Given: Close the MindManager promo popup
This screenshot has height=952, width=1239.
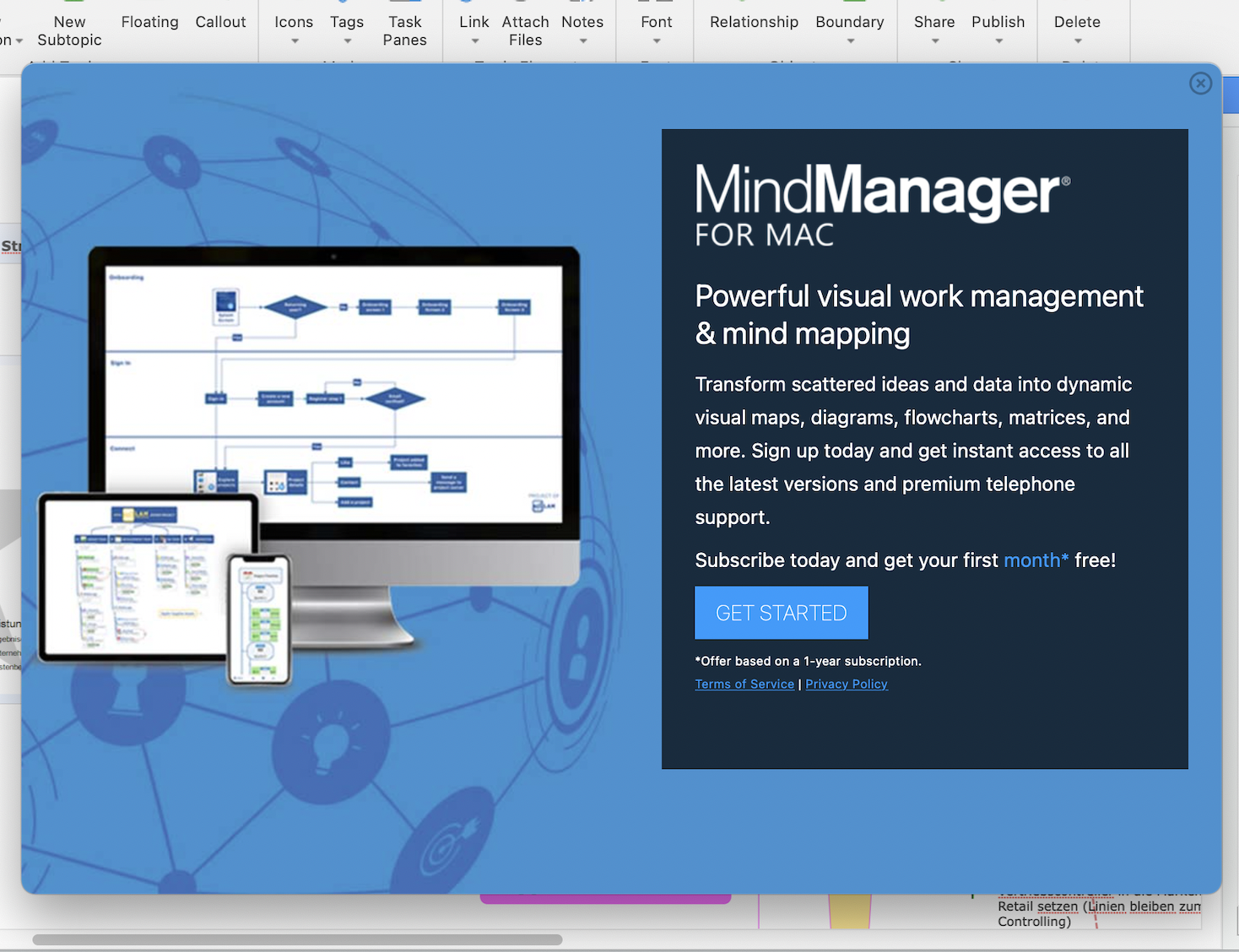Looking at the screenshot, I should (1200, 84).
